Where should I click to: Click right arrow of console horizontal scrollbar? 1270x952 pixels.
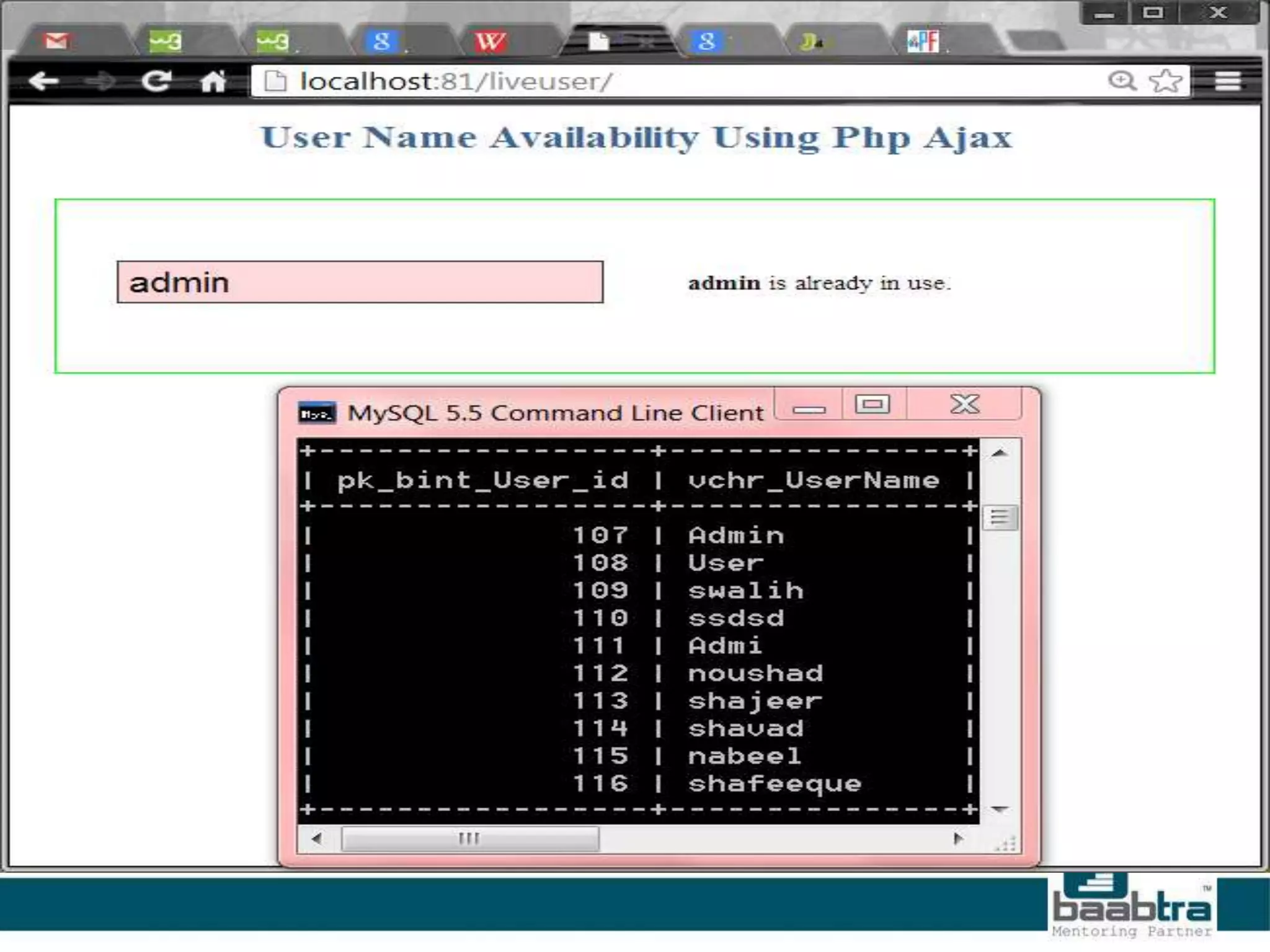point(958,839)
